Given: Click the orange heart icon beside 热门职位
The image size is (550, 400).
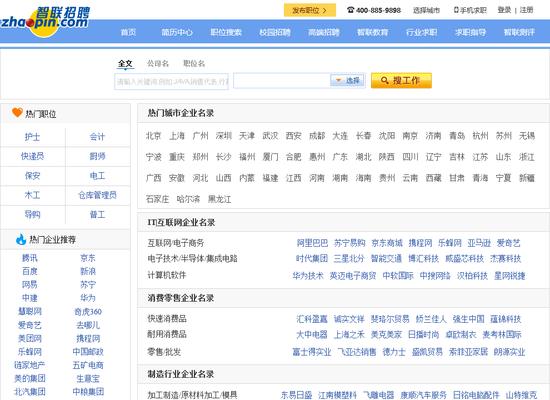Looking at the screenshot, I should click(x=17, y=113).
